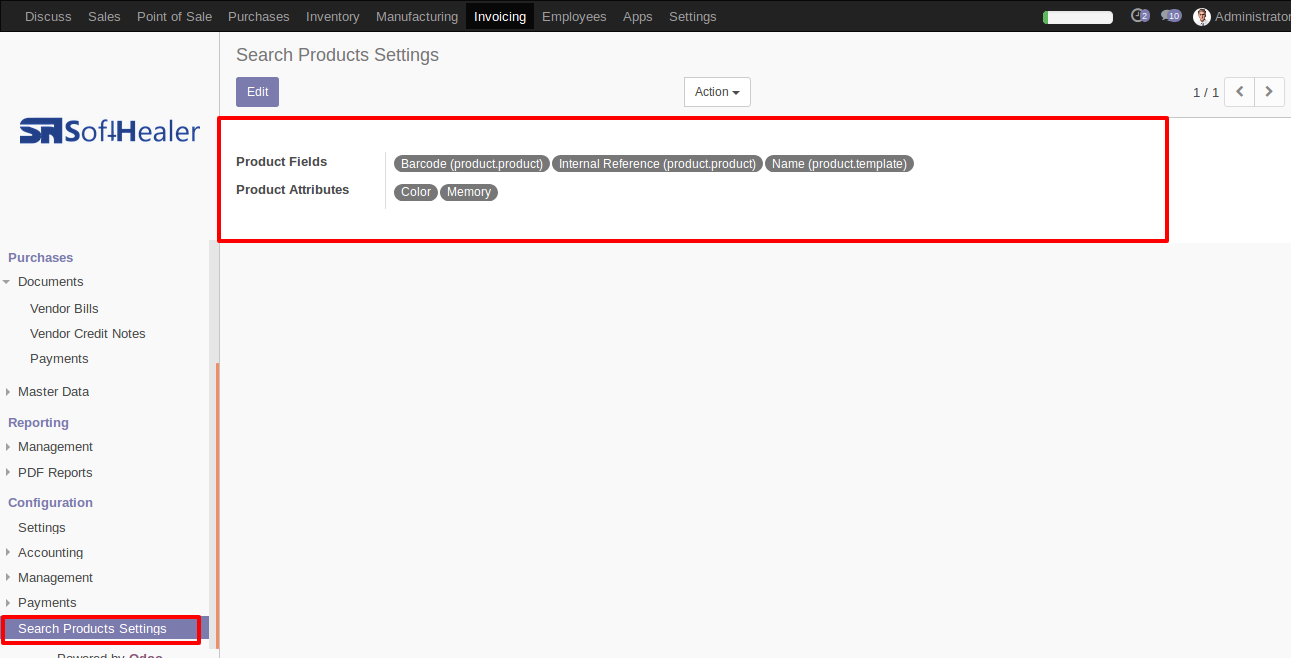Expand the Payments configuration group

click(x=47, y=603)
